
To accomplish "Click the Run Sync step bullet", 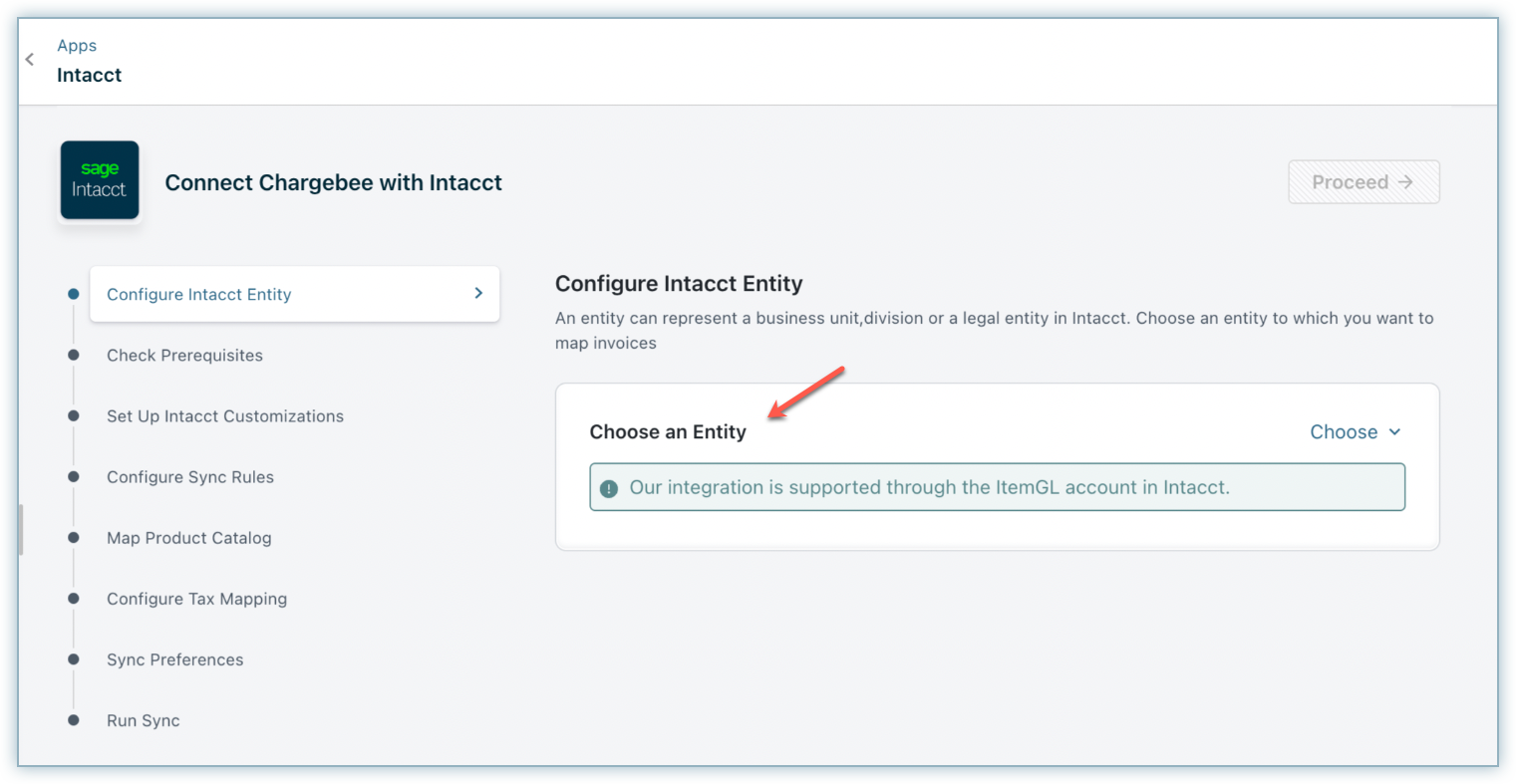I will click(73, 720).
